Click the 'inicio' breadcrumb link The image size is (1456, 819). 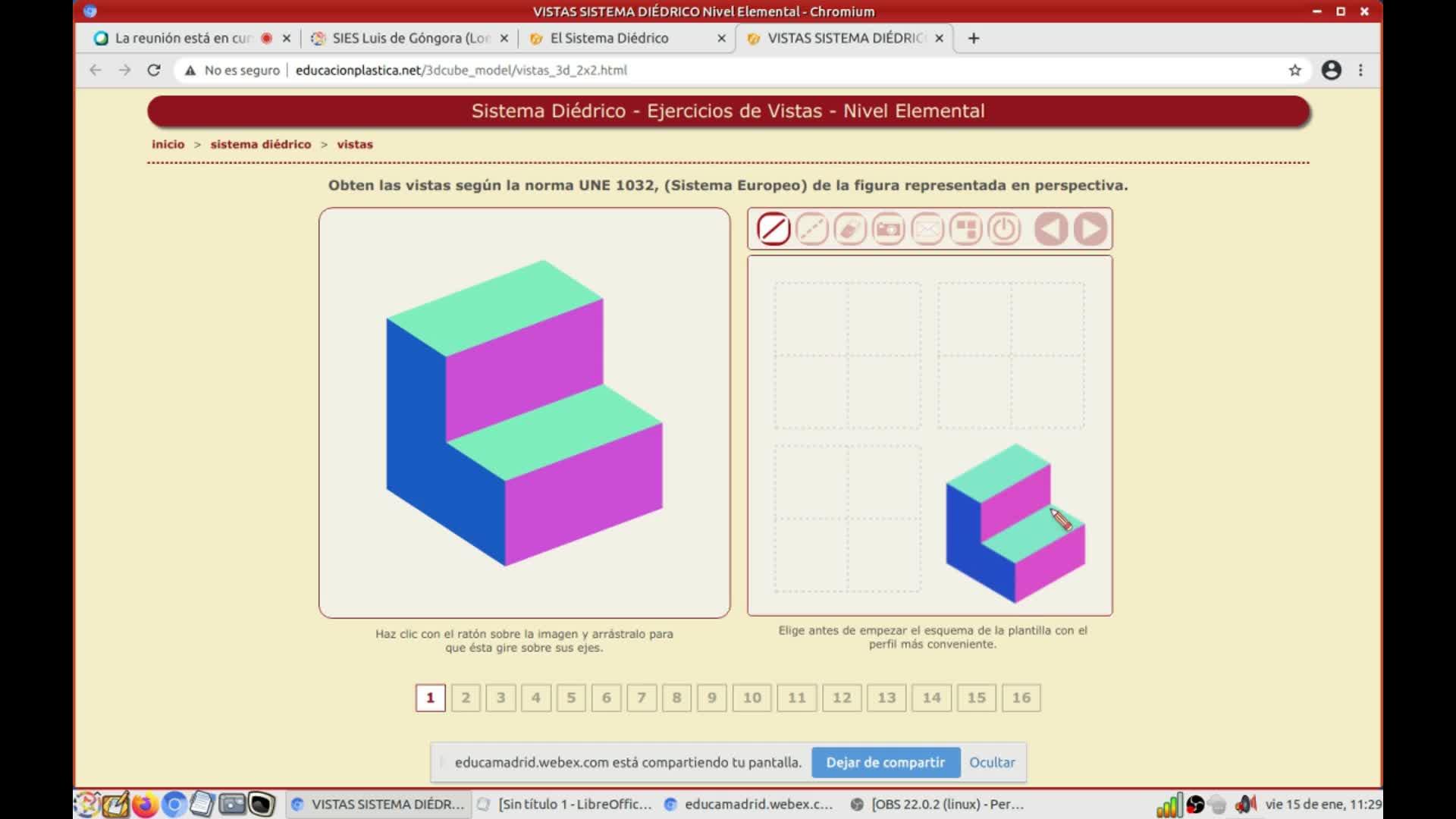point(168,144)
